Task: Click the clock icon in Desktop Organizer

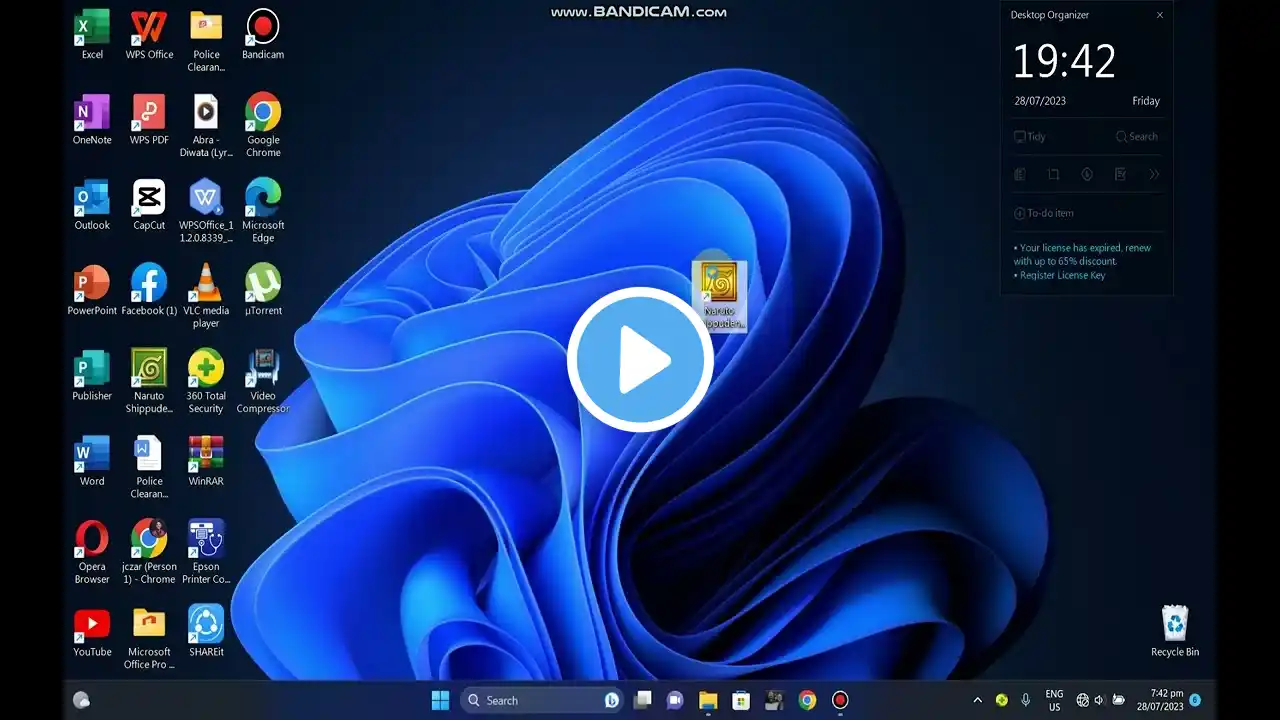Action: [x=1087, y=174]
